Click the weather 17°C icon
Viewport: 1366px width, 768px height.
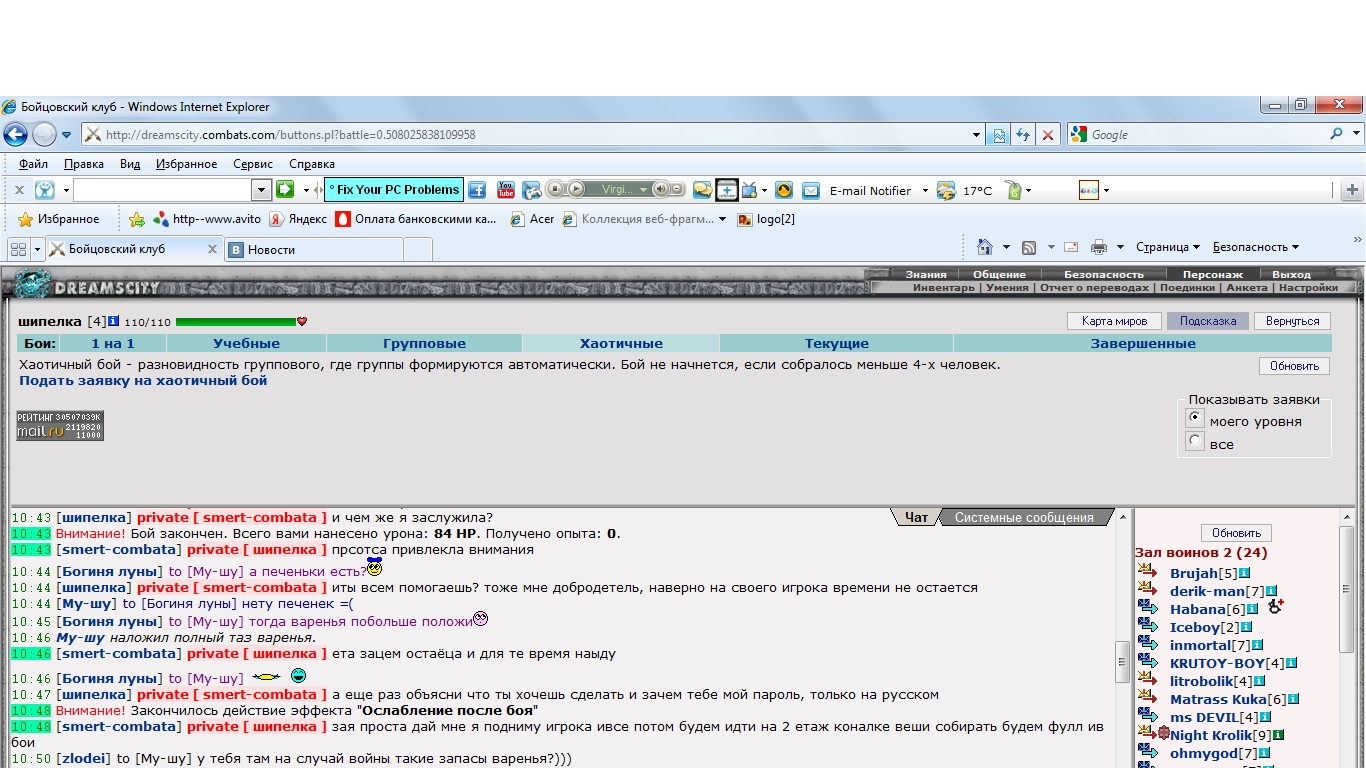click(x=946, y=190)
